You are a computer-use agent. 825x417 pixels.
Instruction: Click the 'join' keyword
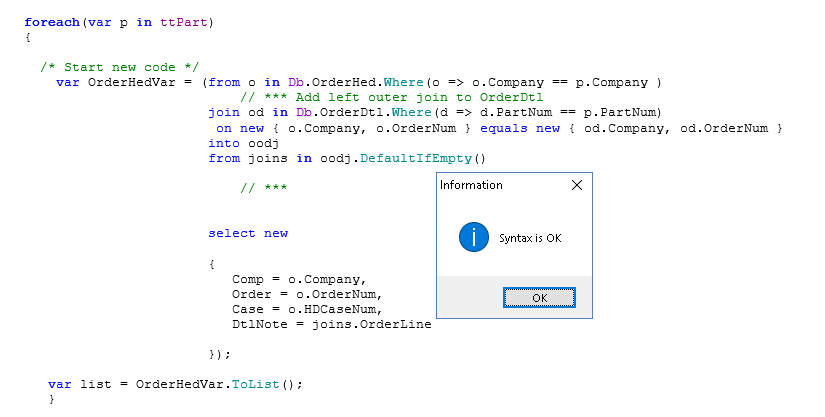click(x=224, y=113)
